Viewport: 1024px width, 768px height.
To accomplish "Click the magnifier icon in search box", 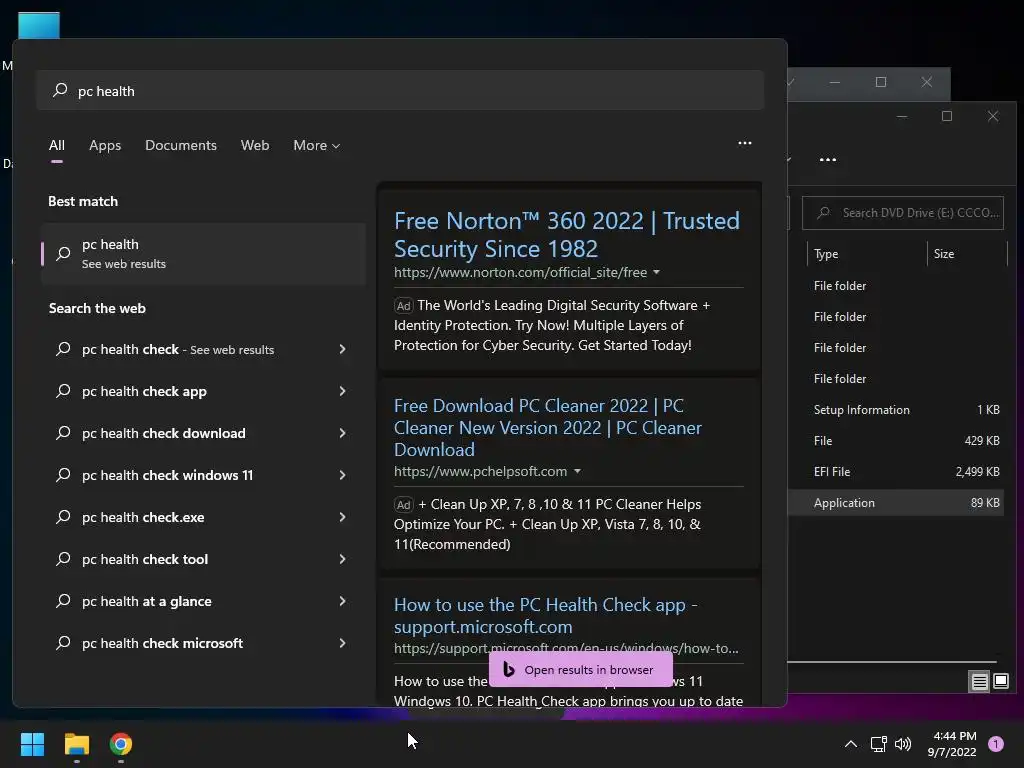I will (60, 89).
